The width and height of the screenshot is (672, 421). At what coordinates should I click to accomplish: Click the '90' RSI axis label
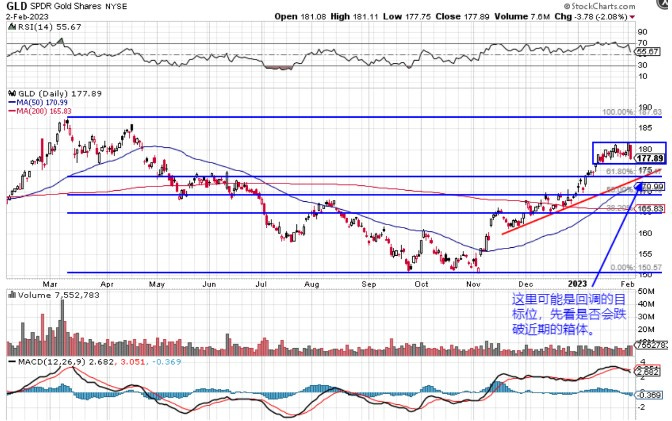click(x=642, y=32)
